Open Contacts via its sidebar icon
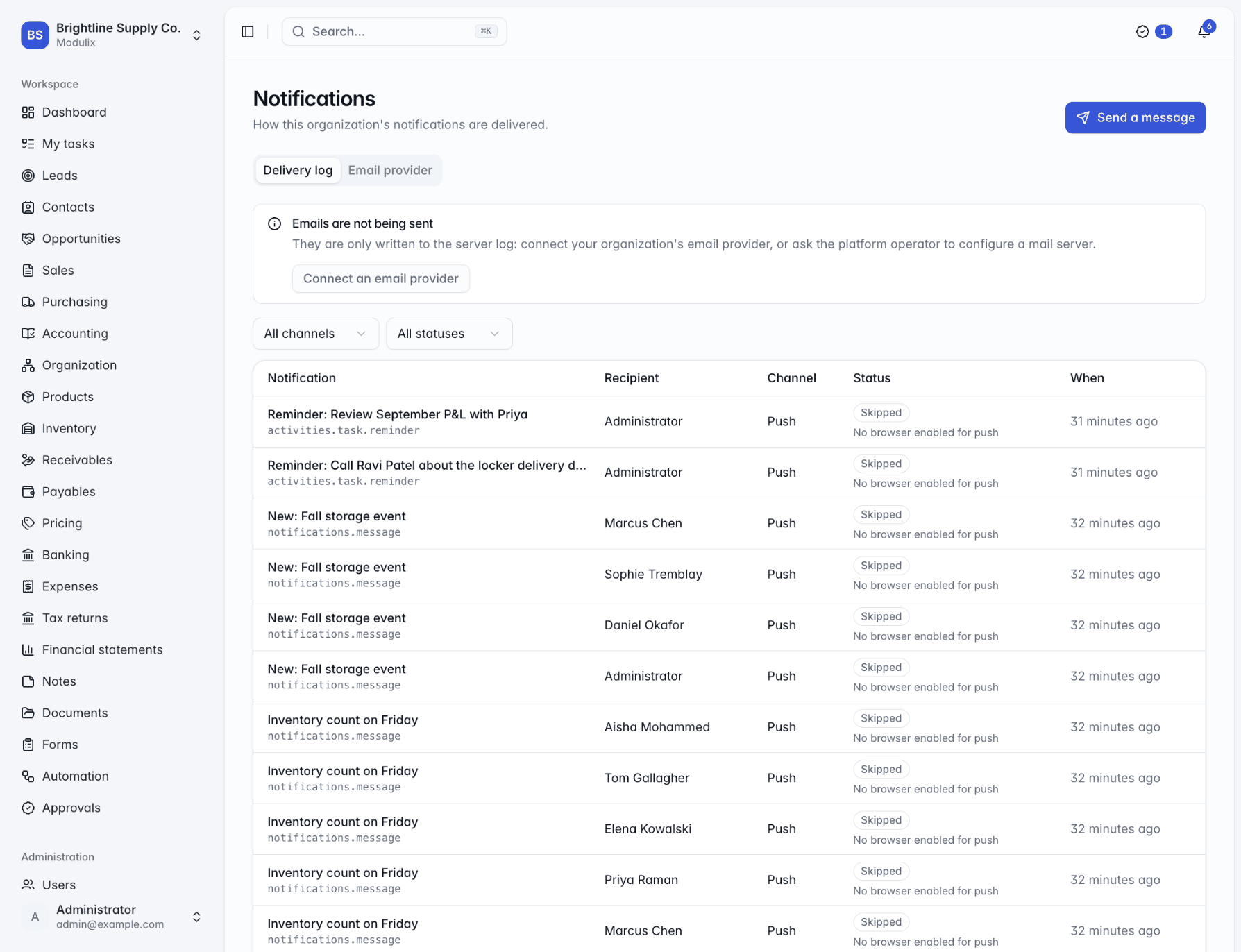The image size is (1241, 952). (x=28, y=207)
